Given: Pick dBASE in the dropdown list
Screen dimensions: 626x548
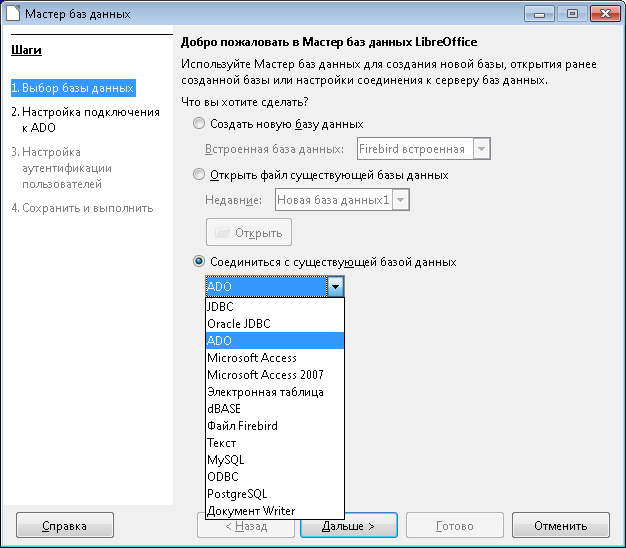Looking at the screenshot, I should point(275,409).
